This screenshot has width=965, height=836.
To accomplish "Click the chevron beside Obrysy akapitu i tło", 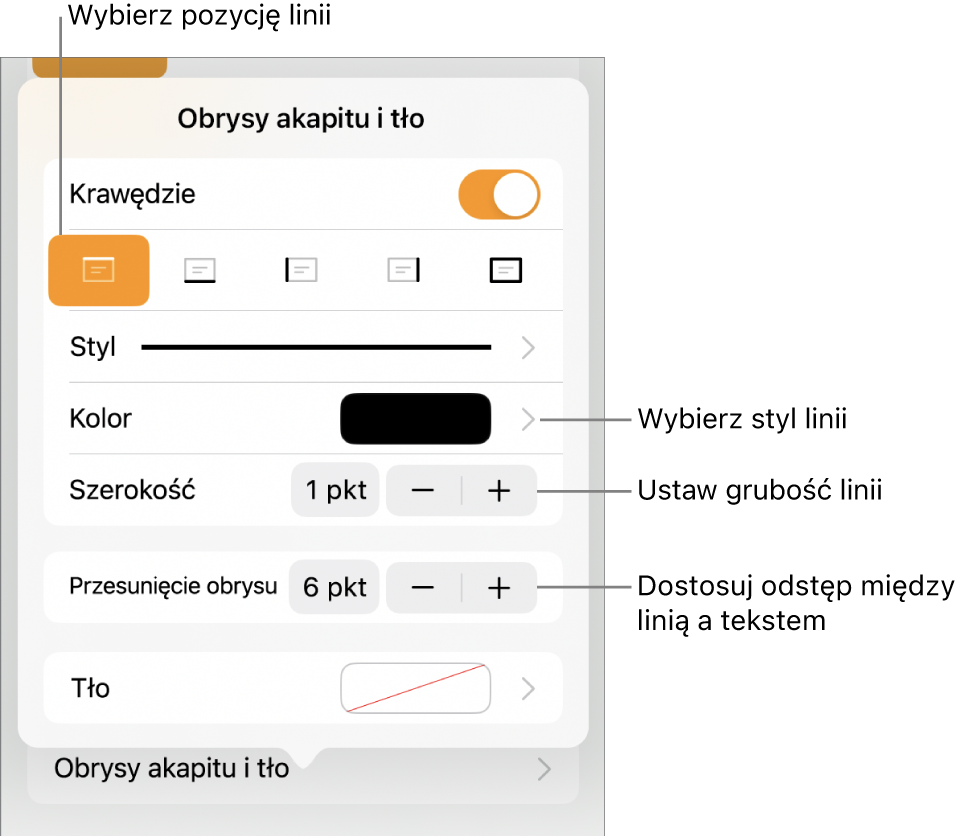I will click(x=544, y=770).
